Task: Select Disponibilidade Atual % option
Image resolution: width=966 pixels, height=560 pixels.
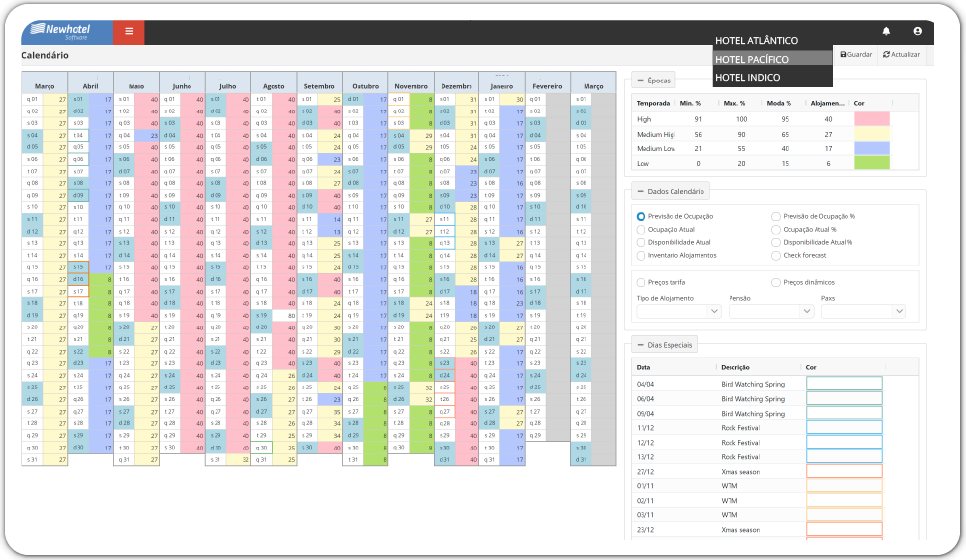Action: (x=776, y=242)
